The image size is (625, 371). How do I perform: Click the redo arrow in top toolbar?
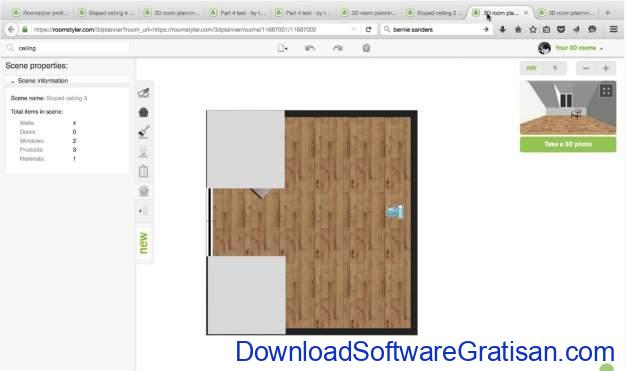point(338,48)
